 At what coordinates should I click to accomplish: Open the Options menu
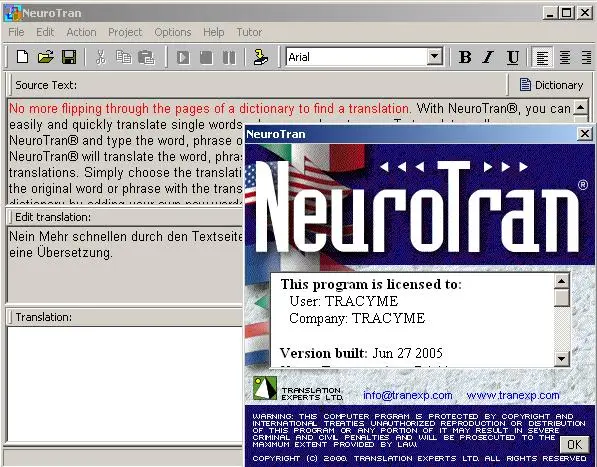172,32
